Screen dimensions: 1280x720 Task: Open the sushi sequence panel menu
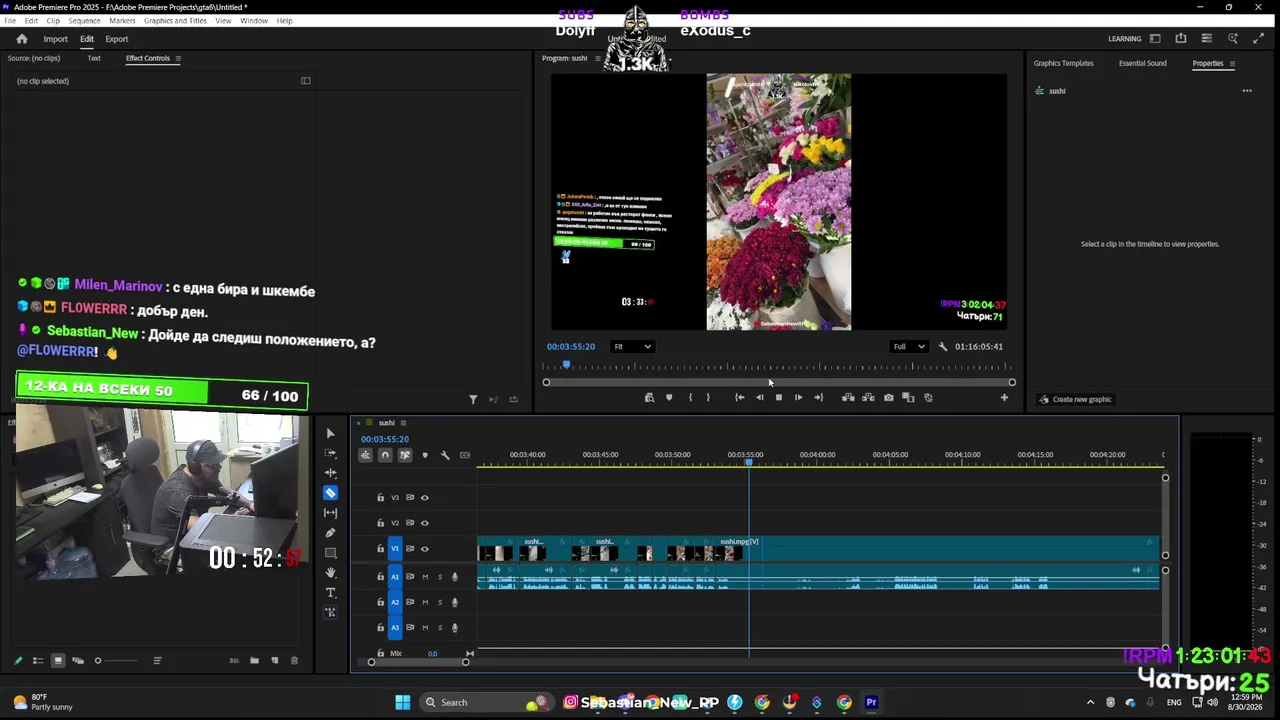point(403,423)
